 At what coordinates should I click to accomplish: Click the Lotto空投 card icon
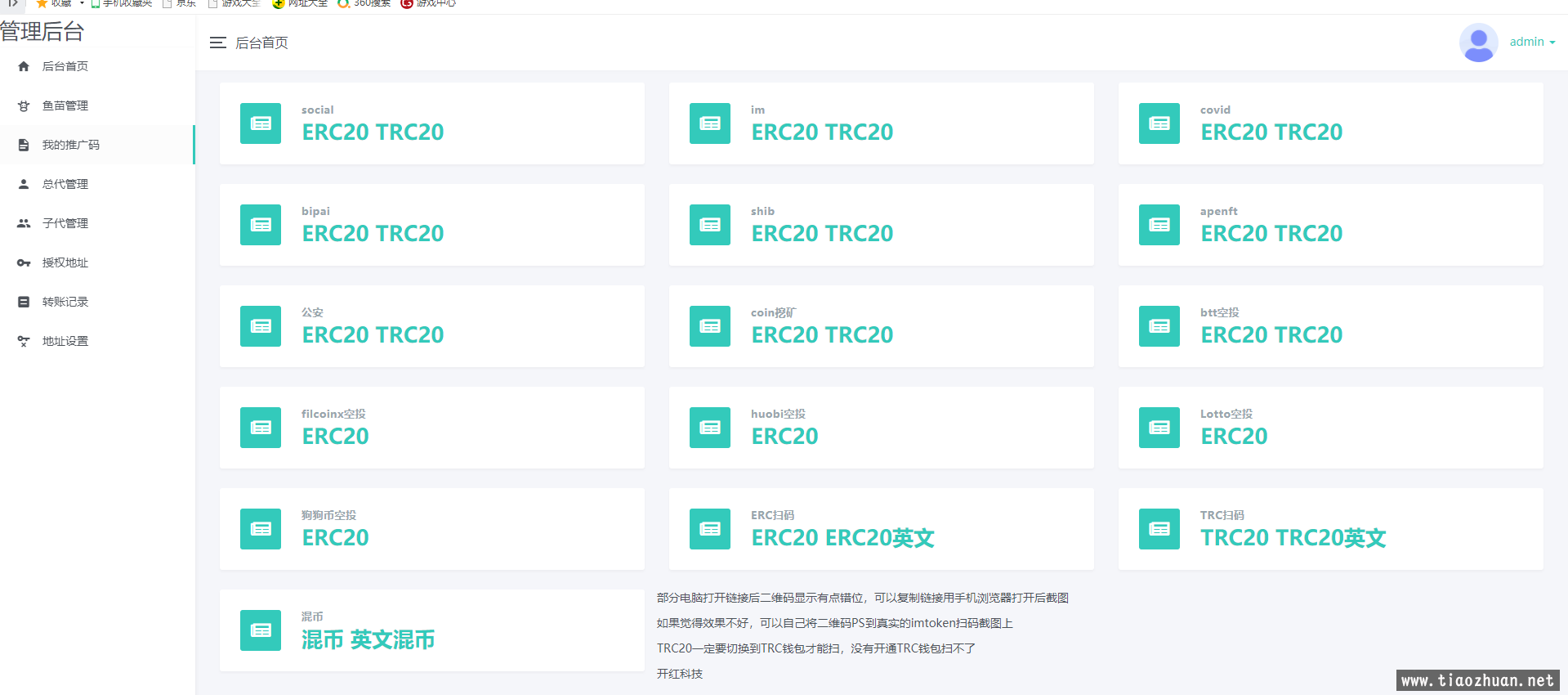1159,428
